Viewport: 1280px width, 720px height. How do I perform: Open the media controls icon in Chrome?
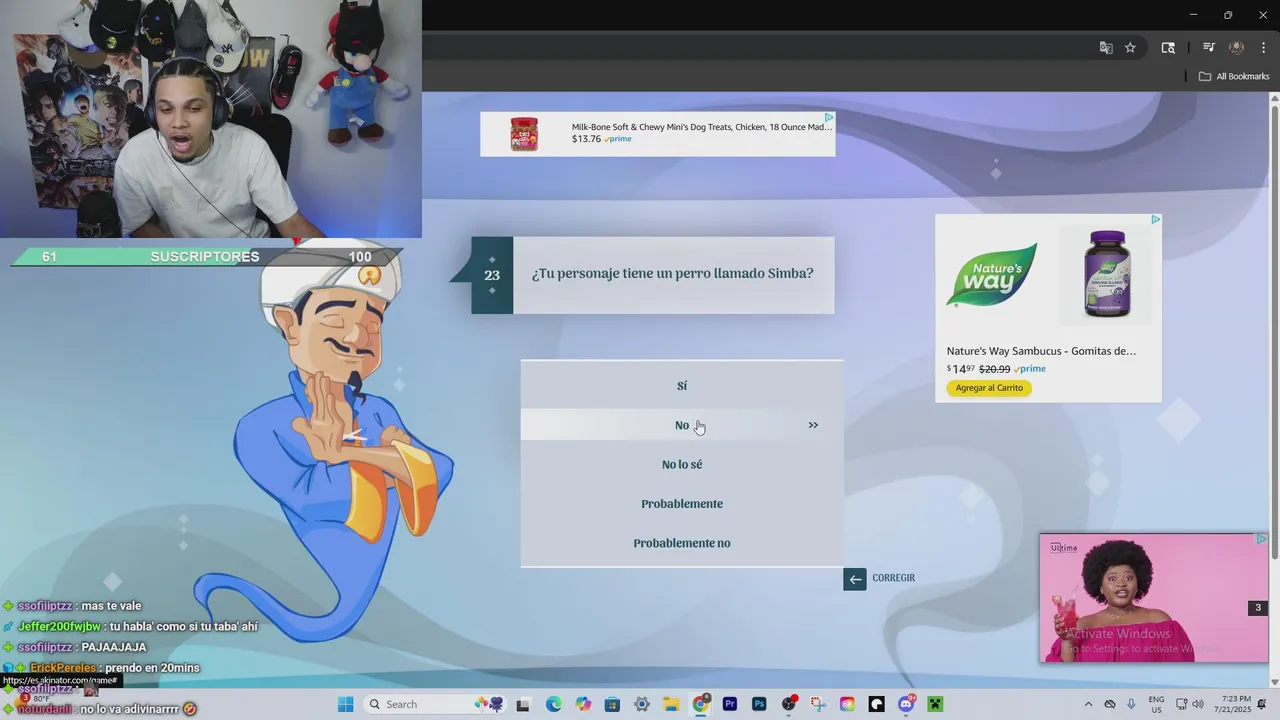tap(1208, 47)
